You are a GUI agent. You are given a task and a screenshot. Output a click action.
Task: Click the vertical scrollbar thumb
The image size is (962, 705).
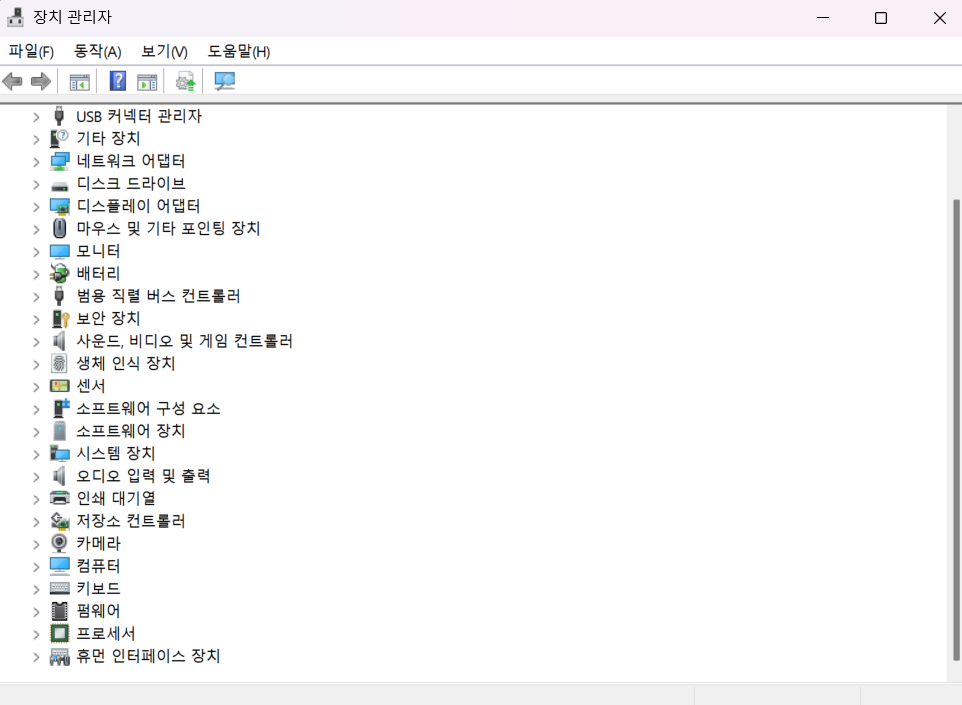pyautogui.click(x=955, y=430)
